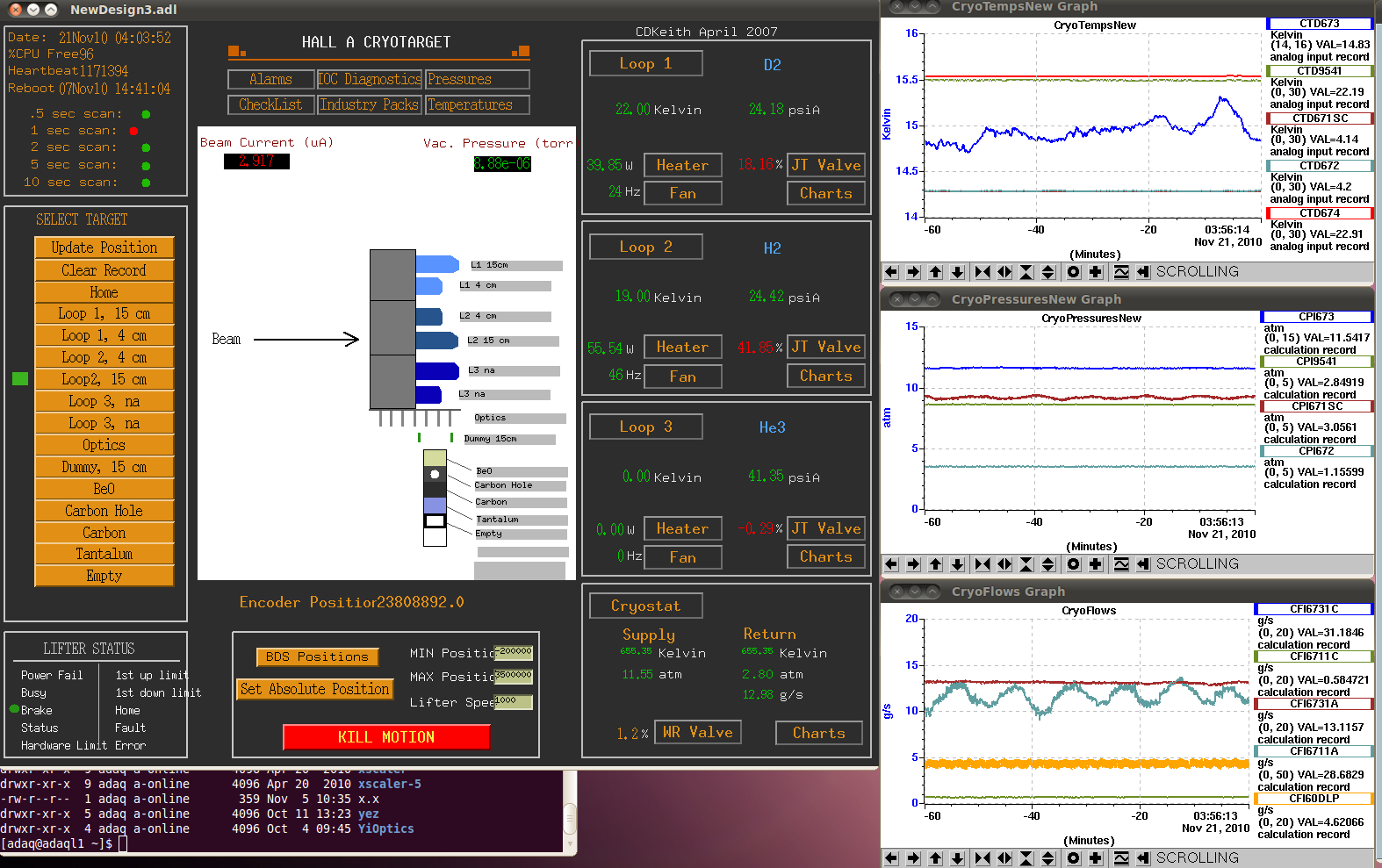This screenshot has height=868, width=1382.
Task: Pan up in CryoPressuresNew Graph toolbar
Action: pyautogui.click(x=936, y=564)
